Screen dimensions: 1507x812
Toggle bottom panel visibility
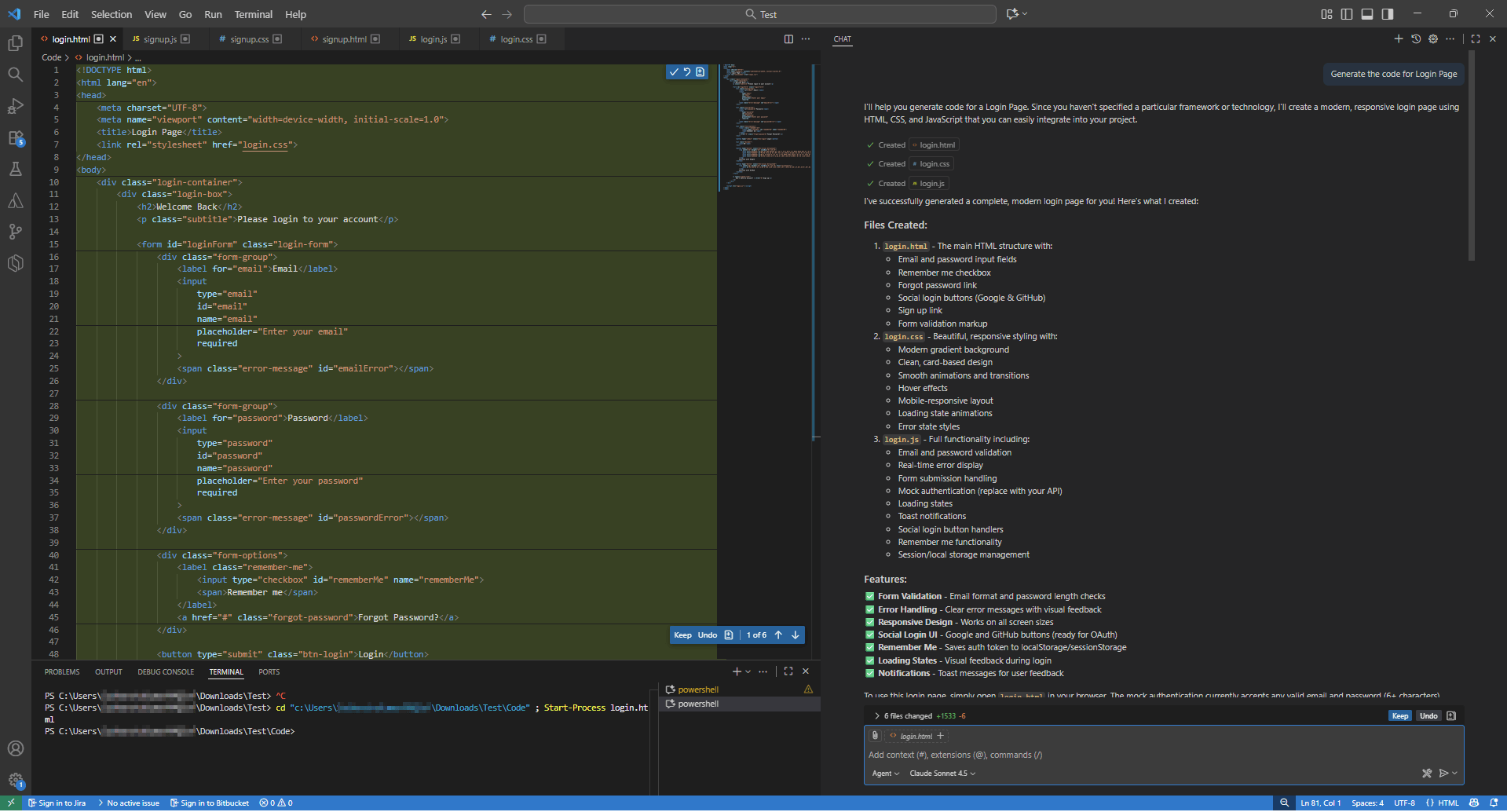[1367, 14]
